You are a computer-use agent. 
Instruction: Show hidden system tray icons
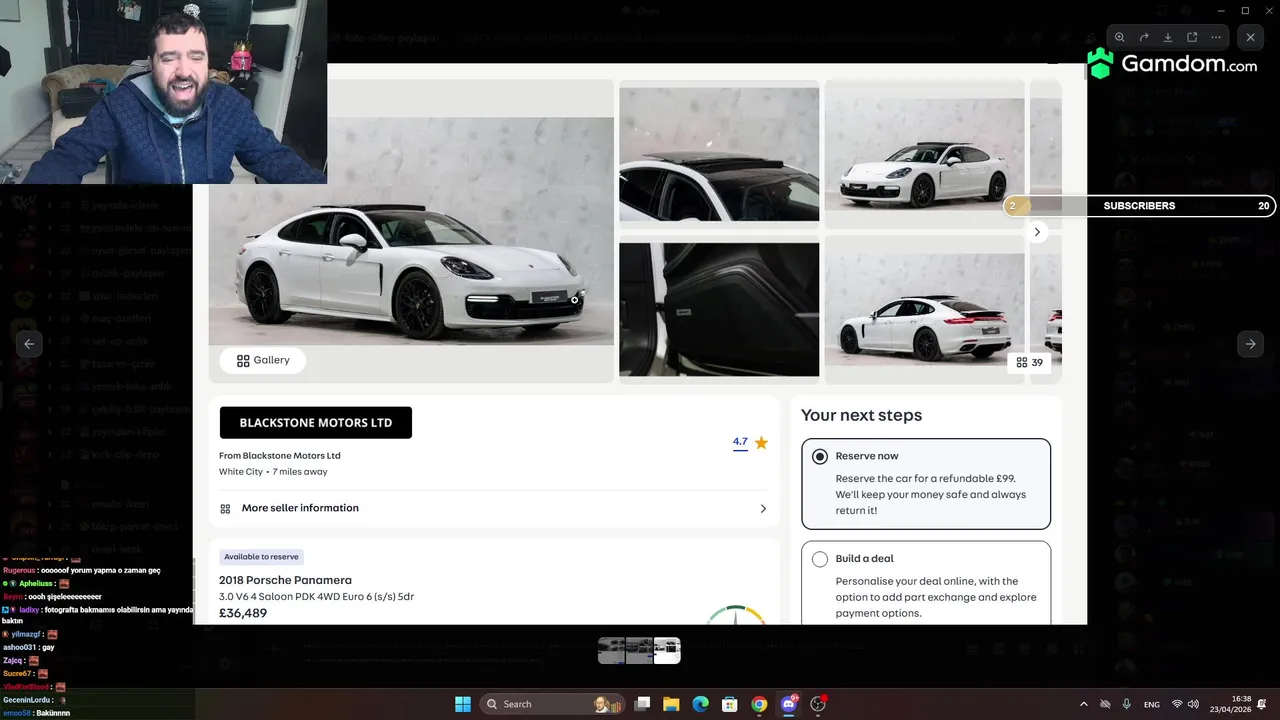[1083, 704]
